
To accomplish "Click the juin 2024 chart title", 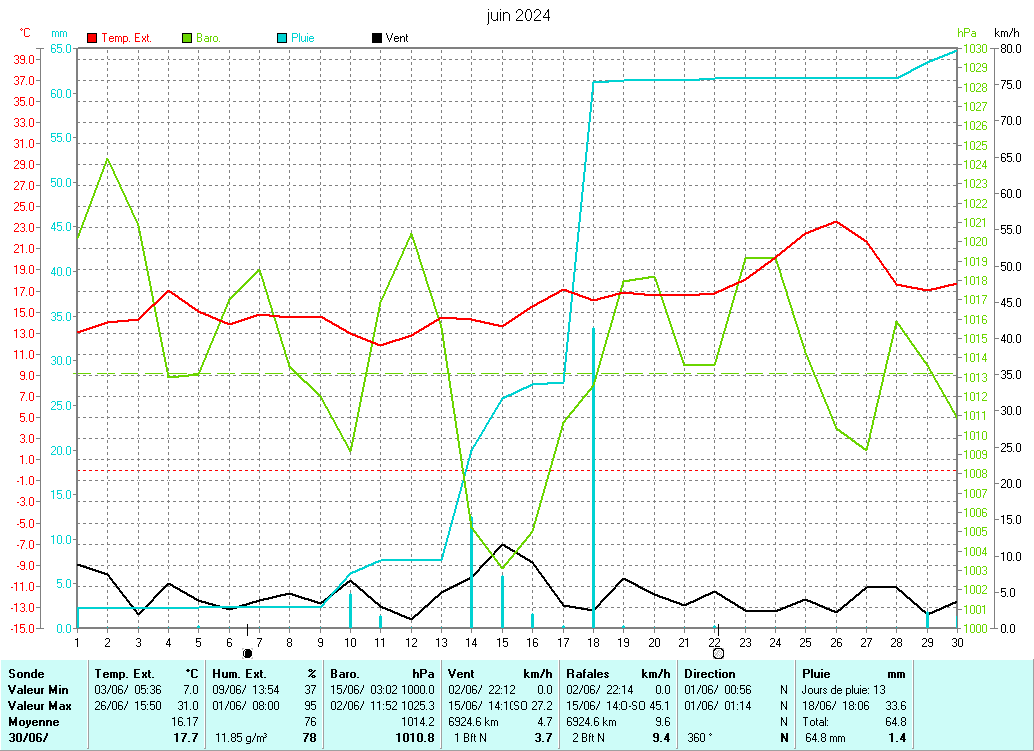I will tap(518, 15).
